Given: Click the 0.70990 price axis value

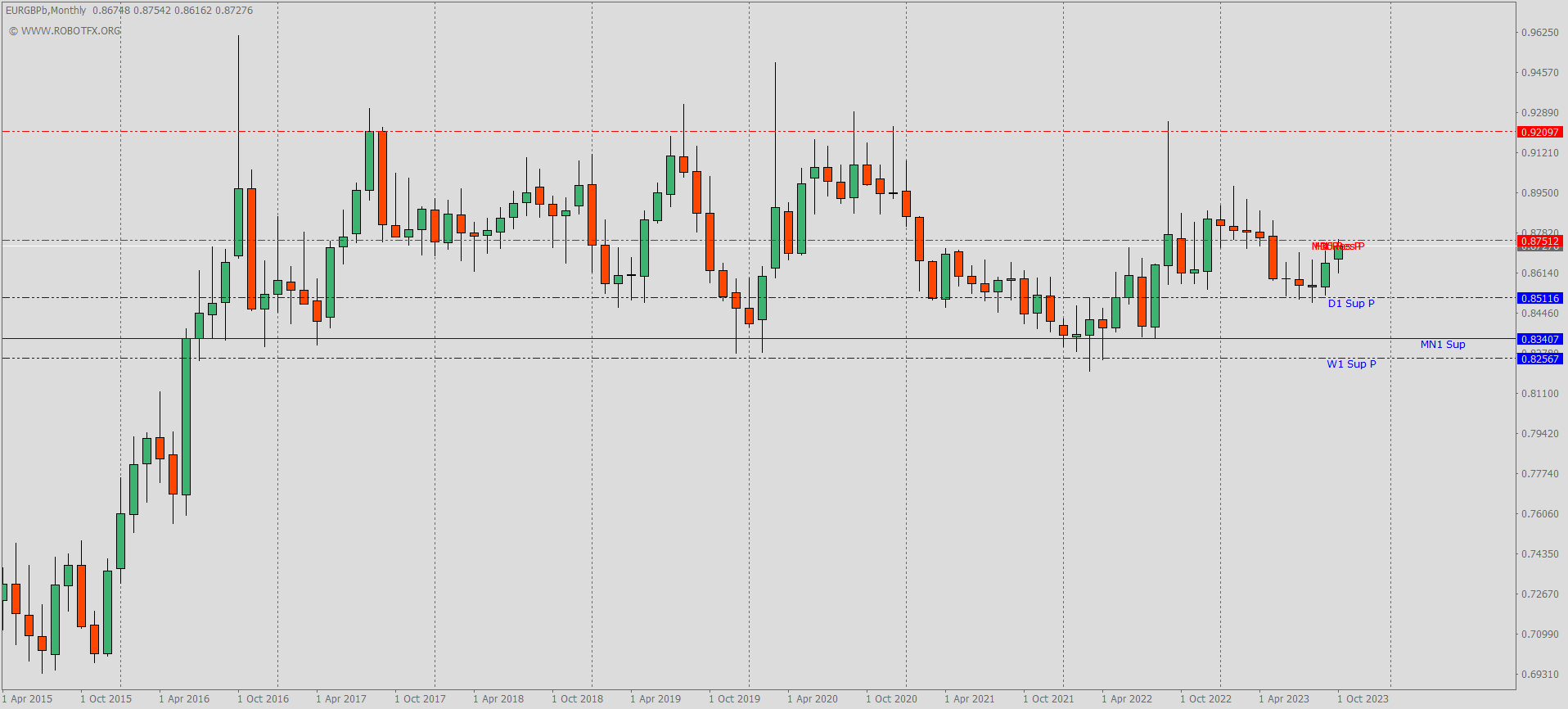Looking at the screenshot, I should tap(1540, 634).
